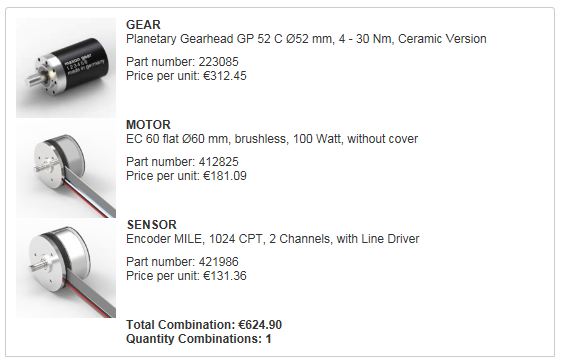Select the GEAR heading

tap(143, 25)
